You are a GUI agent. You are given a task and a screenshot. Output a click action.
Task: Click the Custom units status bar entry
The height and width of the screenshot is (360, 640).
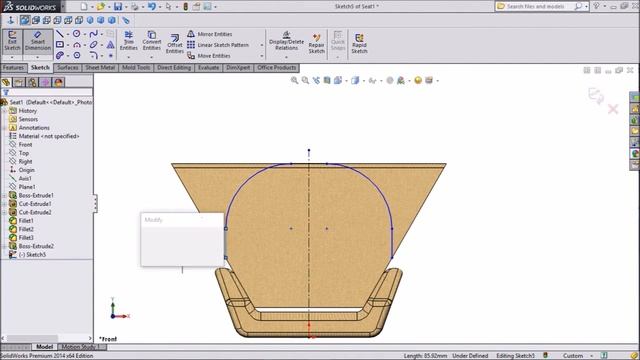573,356
